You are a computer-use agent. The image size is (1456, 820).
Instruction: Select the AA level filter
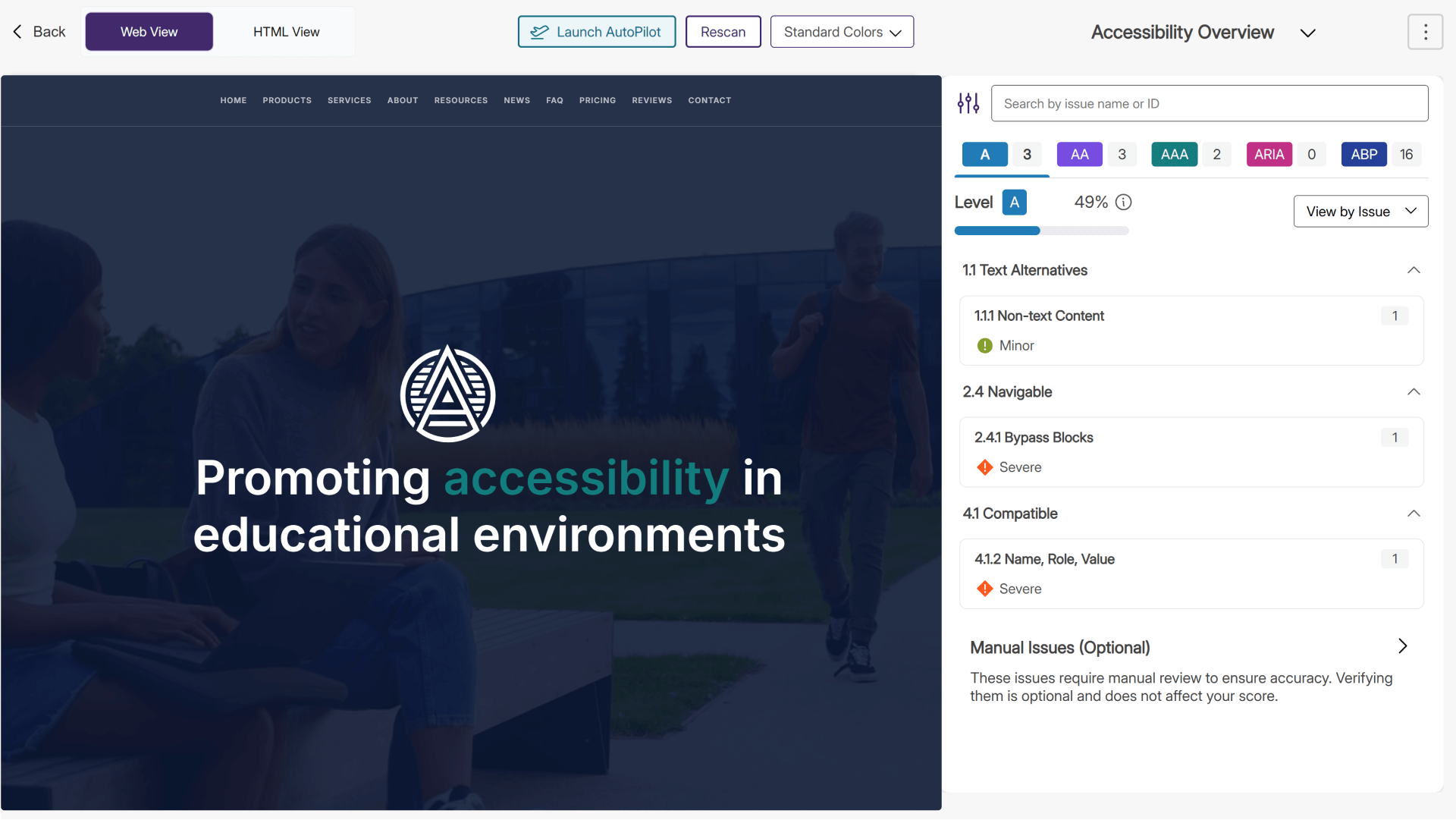click(x=1079, y=155)
